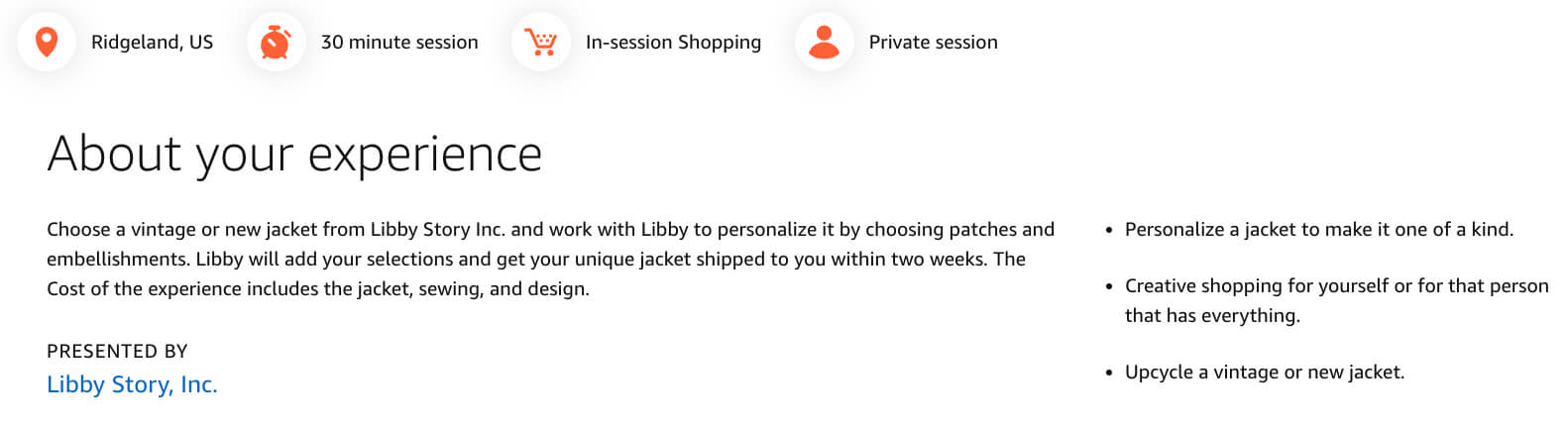Click the private session person icon
This screenshot has width=1568, height=429.
(x=825, y=42)
